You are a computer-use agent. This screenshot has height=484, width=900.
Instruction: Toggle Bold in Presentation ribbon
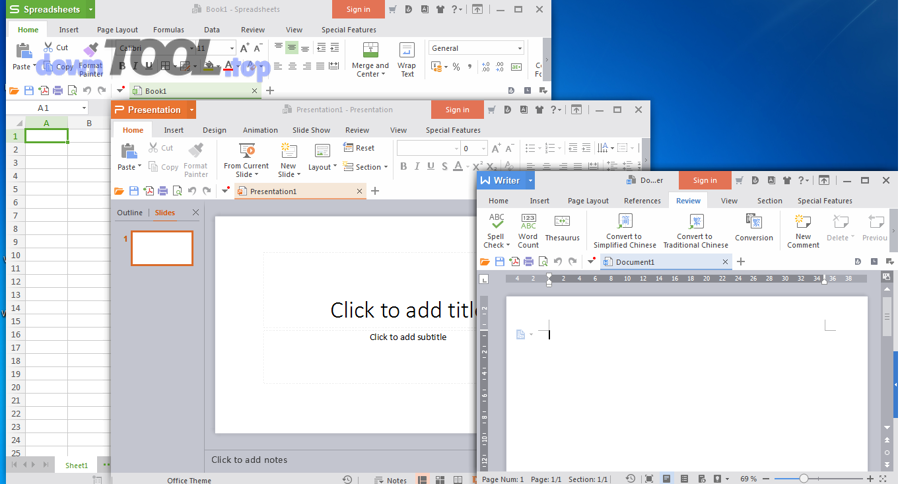tap(404, 166)
